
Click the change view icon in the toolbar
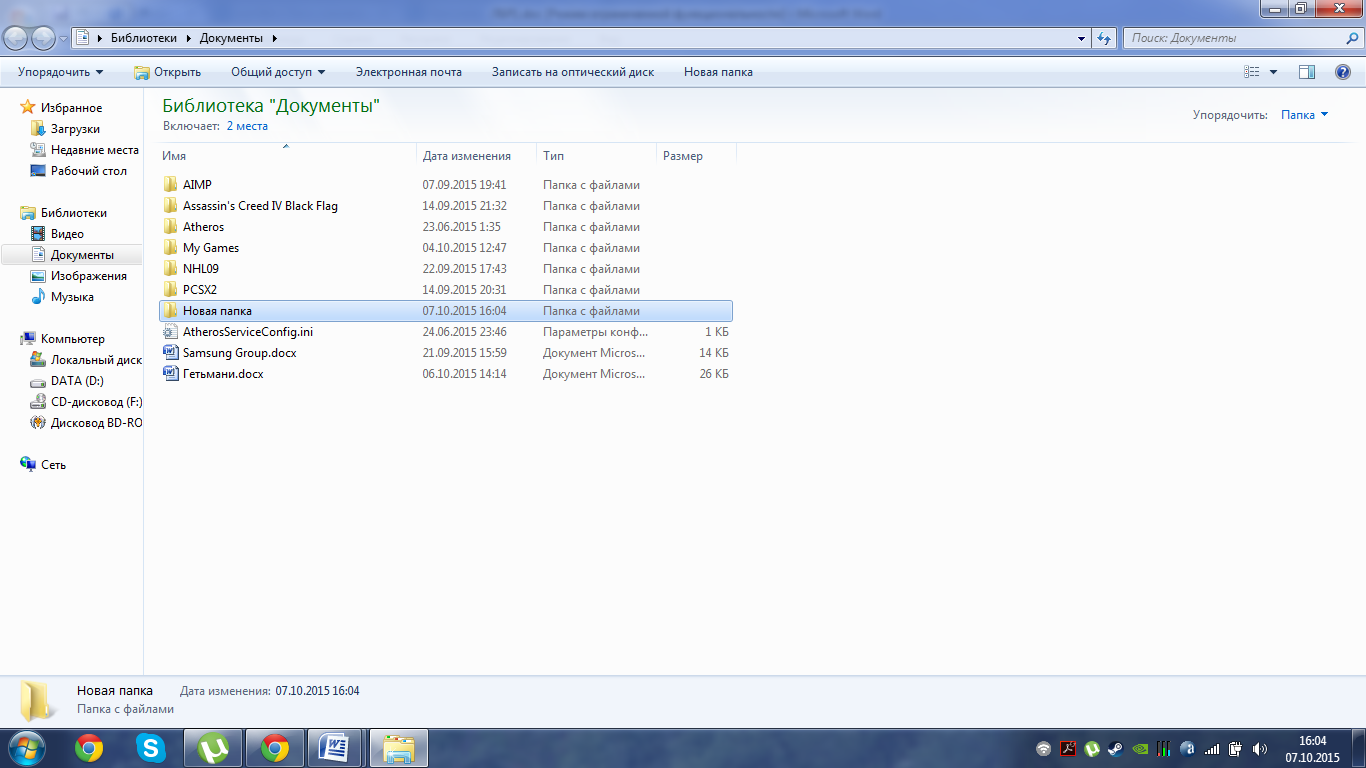click(x=1251, y=72)
